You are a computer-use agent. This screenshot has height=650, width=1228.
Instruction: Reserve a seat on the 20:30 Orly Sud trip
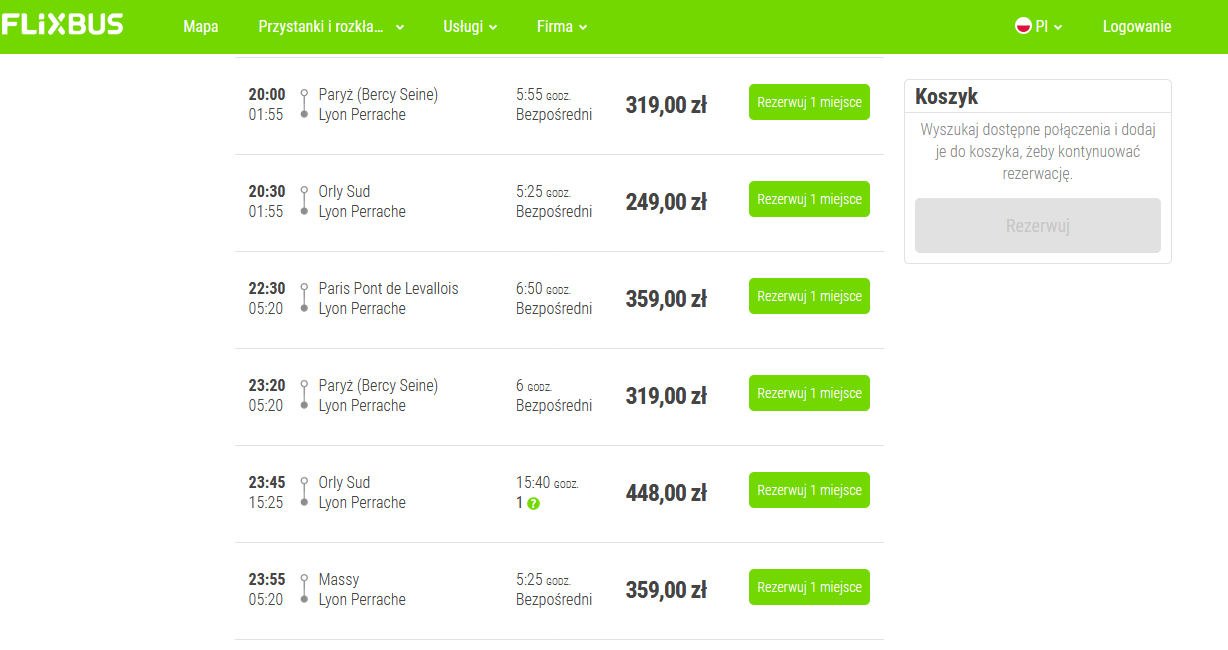coord(809,199)
